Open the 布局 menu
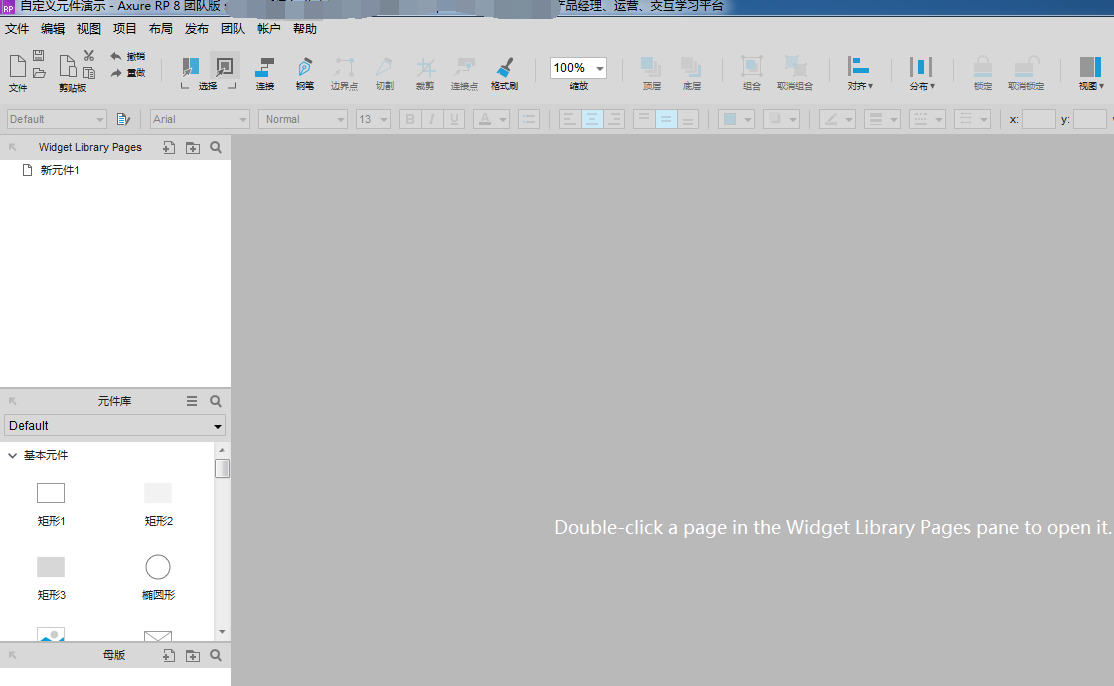This screenshot has height=686, width=1114. click(x=160, y=29)
